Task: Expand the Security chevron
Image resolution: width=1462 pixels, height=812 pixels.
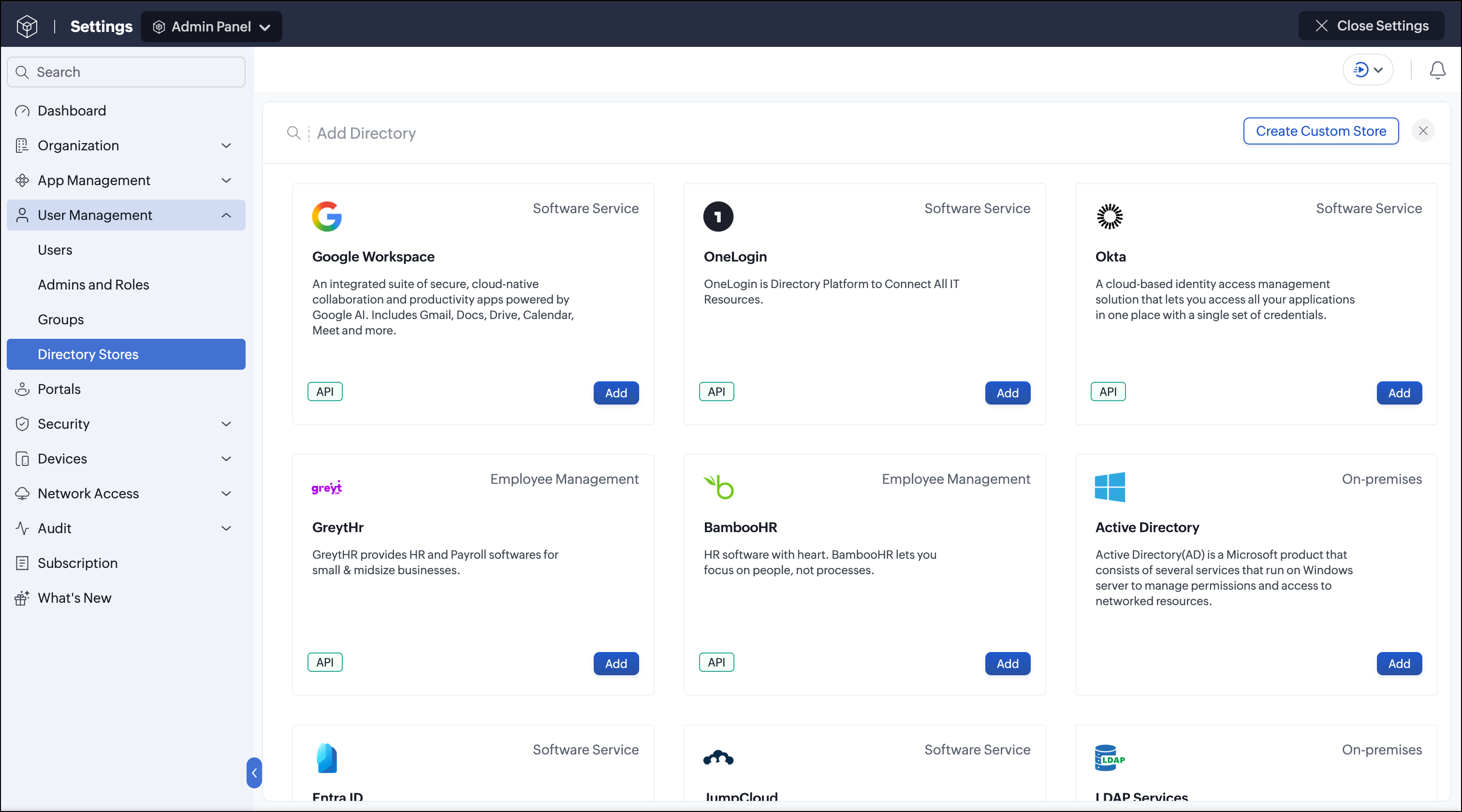Action: tap(226, 424)
